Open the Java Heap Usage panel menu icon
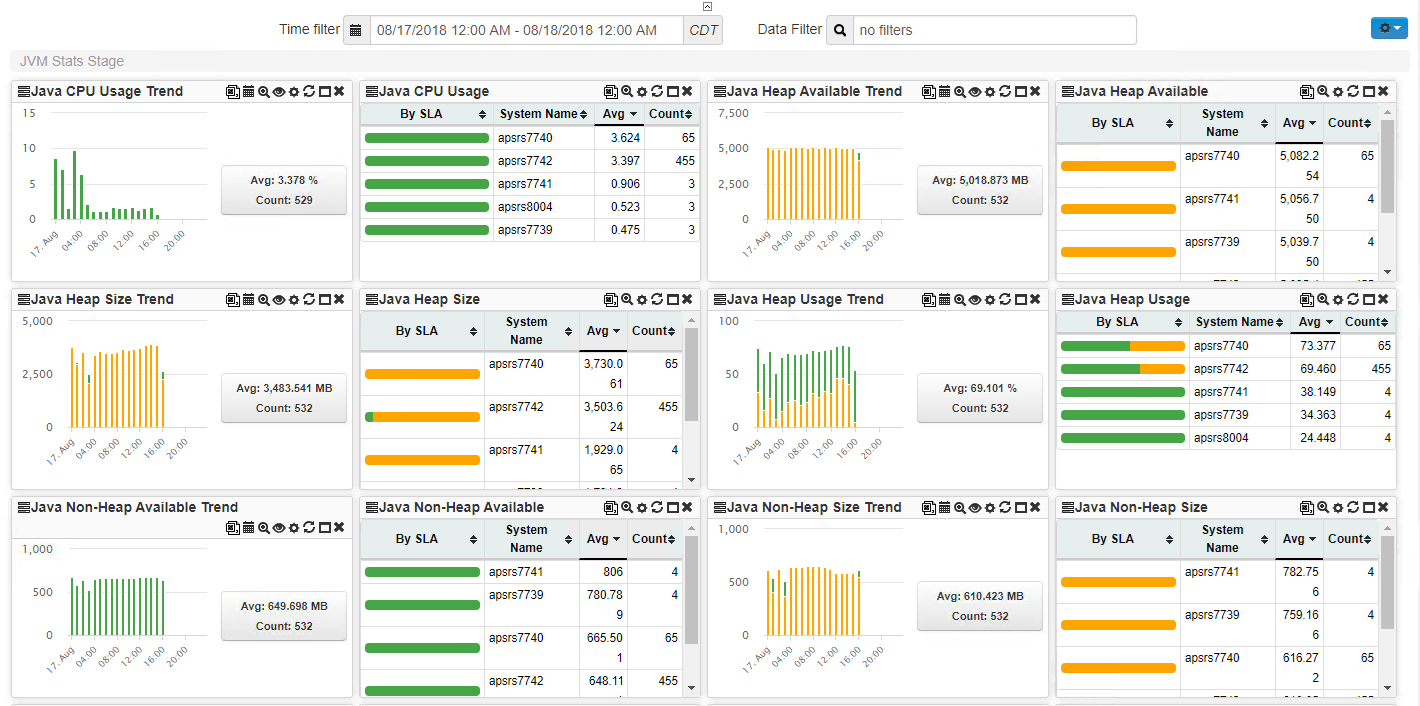 [1067, 299]
